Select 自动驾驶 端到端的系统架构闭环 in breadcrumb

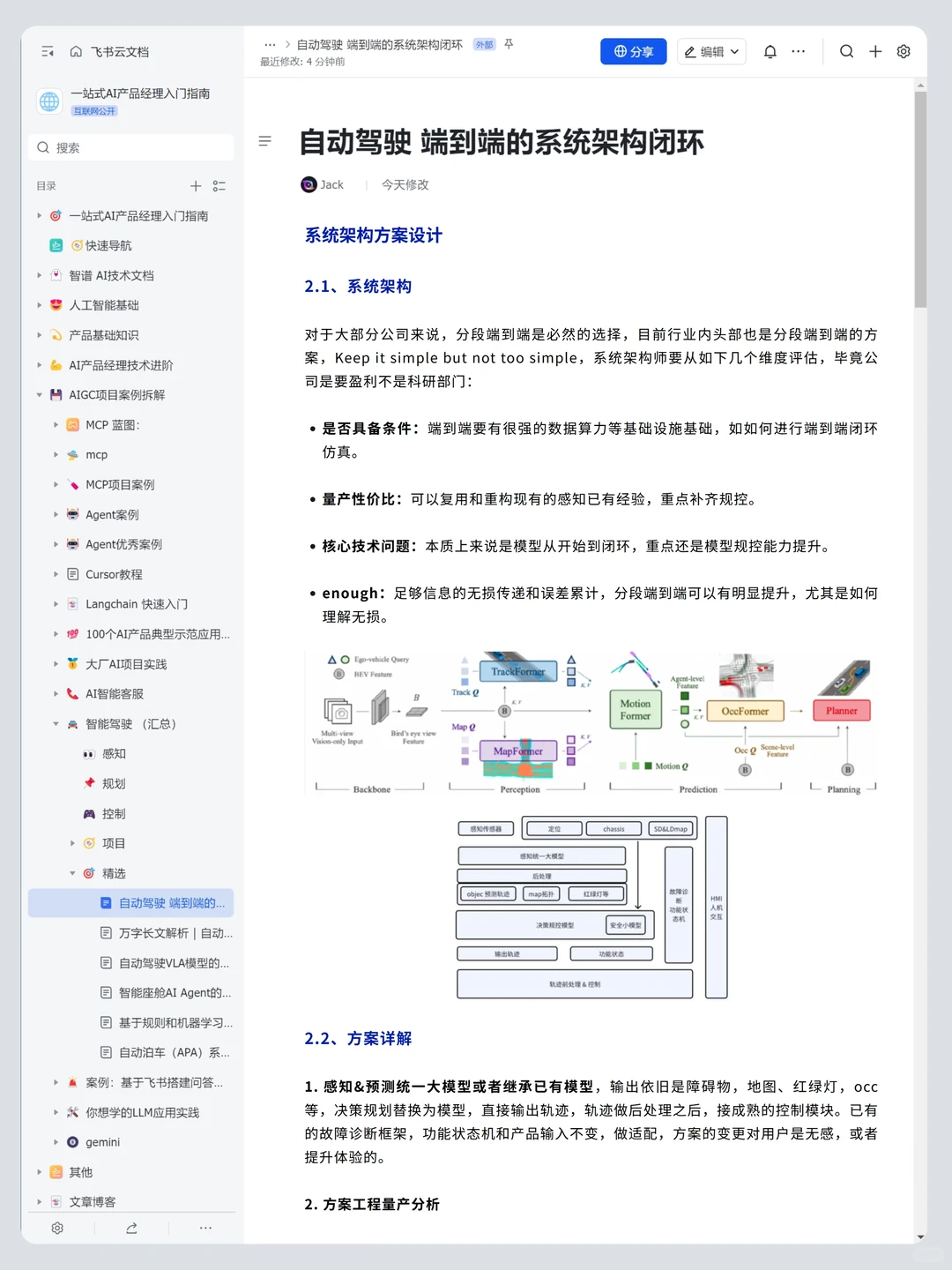pos(377,44)
